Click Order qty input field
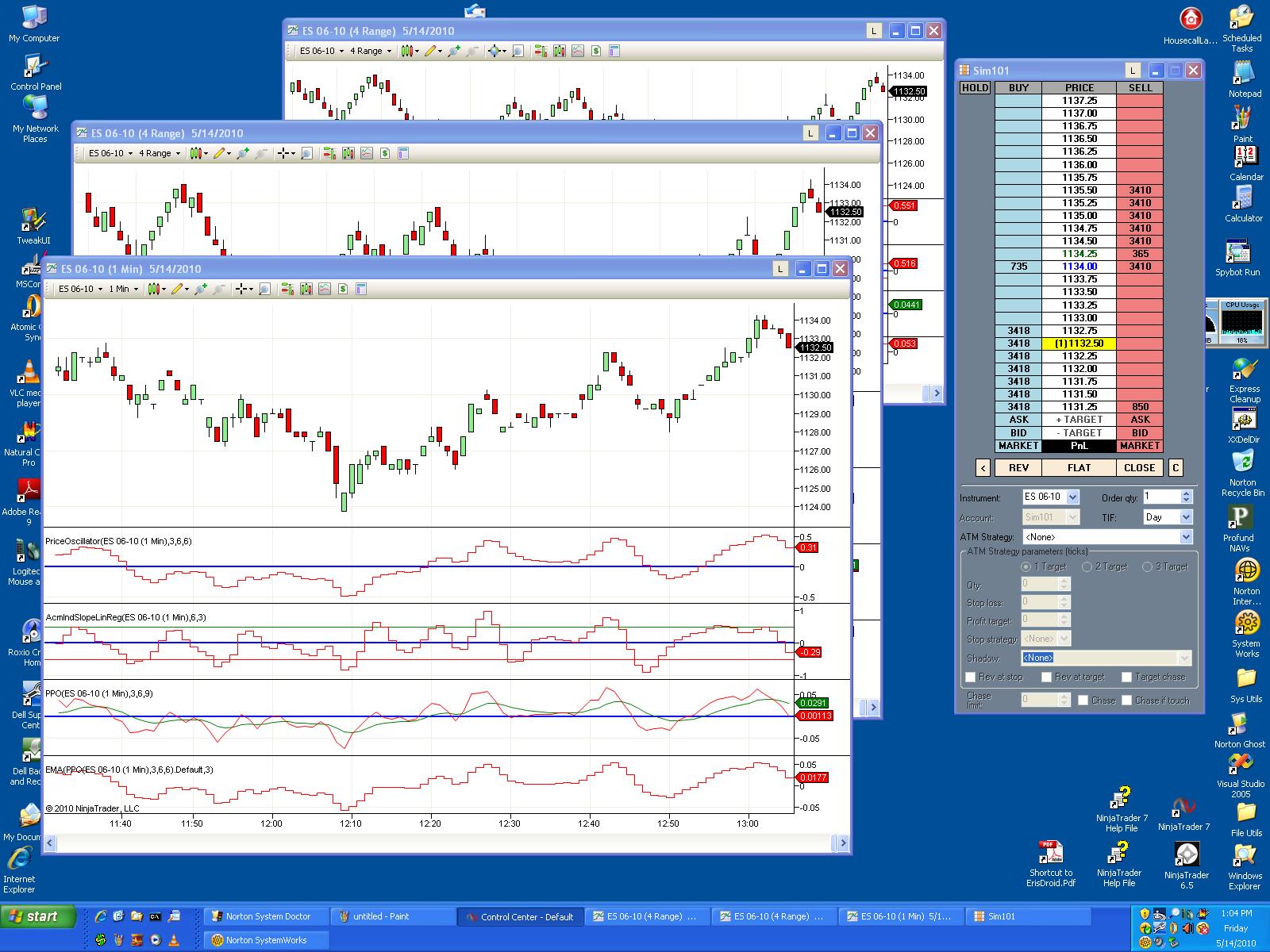Viewport: 1270px width, 952px height. pos(1161,497)
